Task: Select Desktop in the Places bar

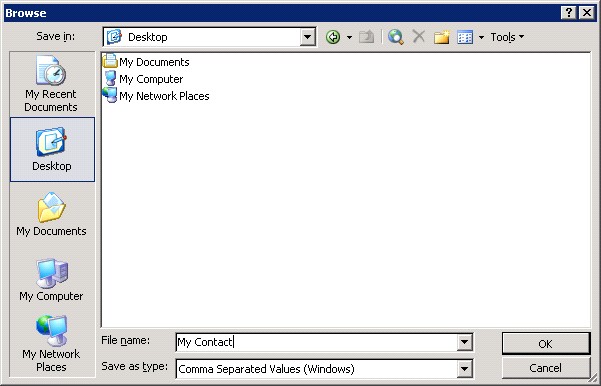Action: coord(52,149)
